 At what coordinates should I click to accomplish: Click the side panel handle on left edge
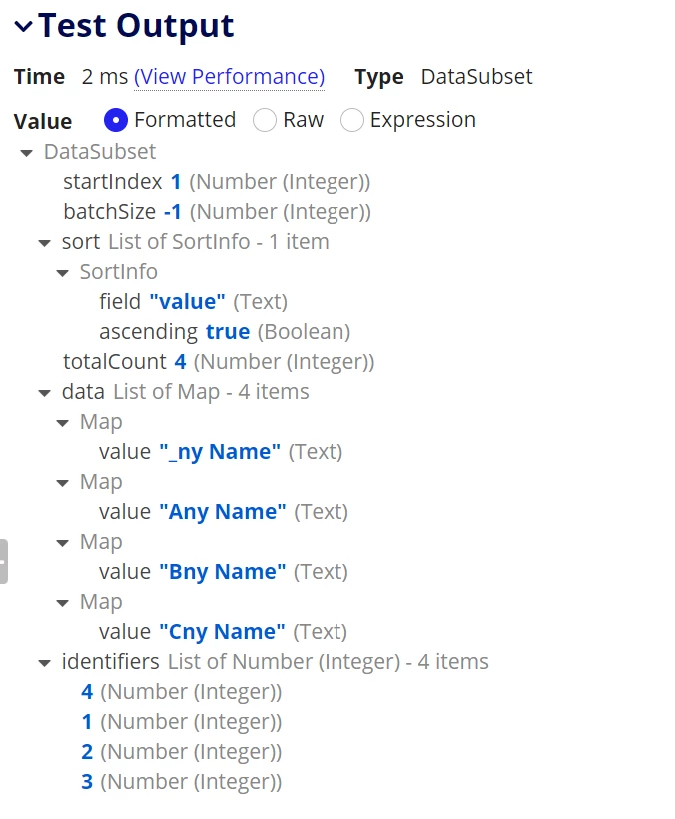point(4,561)
